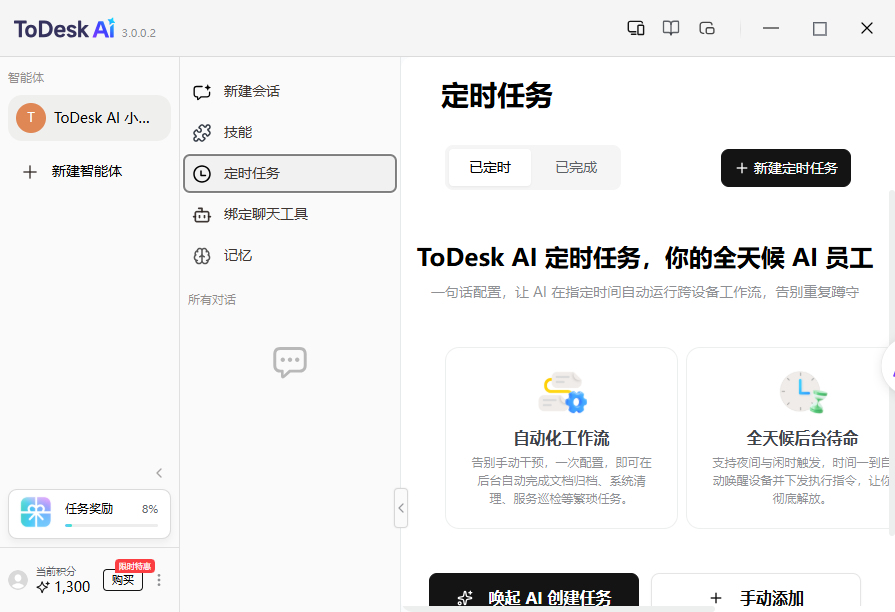The image size is (895, 612).
Task: Click the 定时任务 page heading
Action: click(497, 95)
